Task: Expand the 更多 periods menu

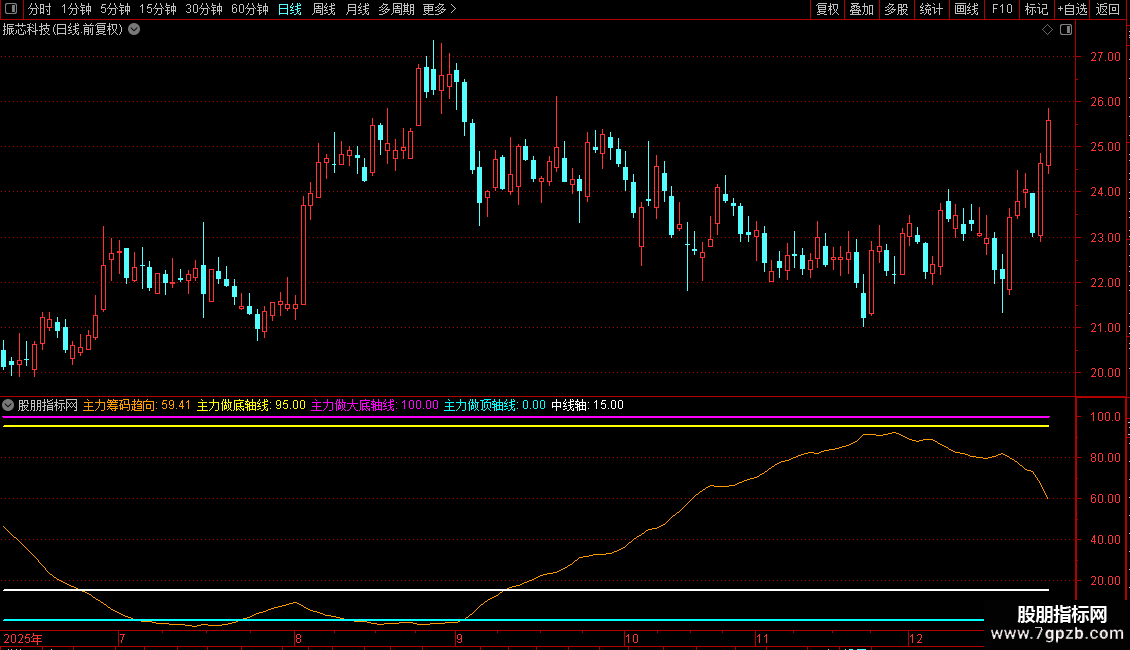Action: (x=439, y=9)
